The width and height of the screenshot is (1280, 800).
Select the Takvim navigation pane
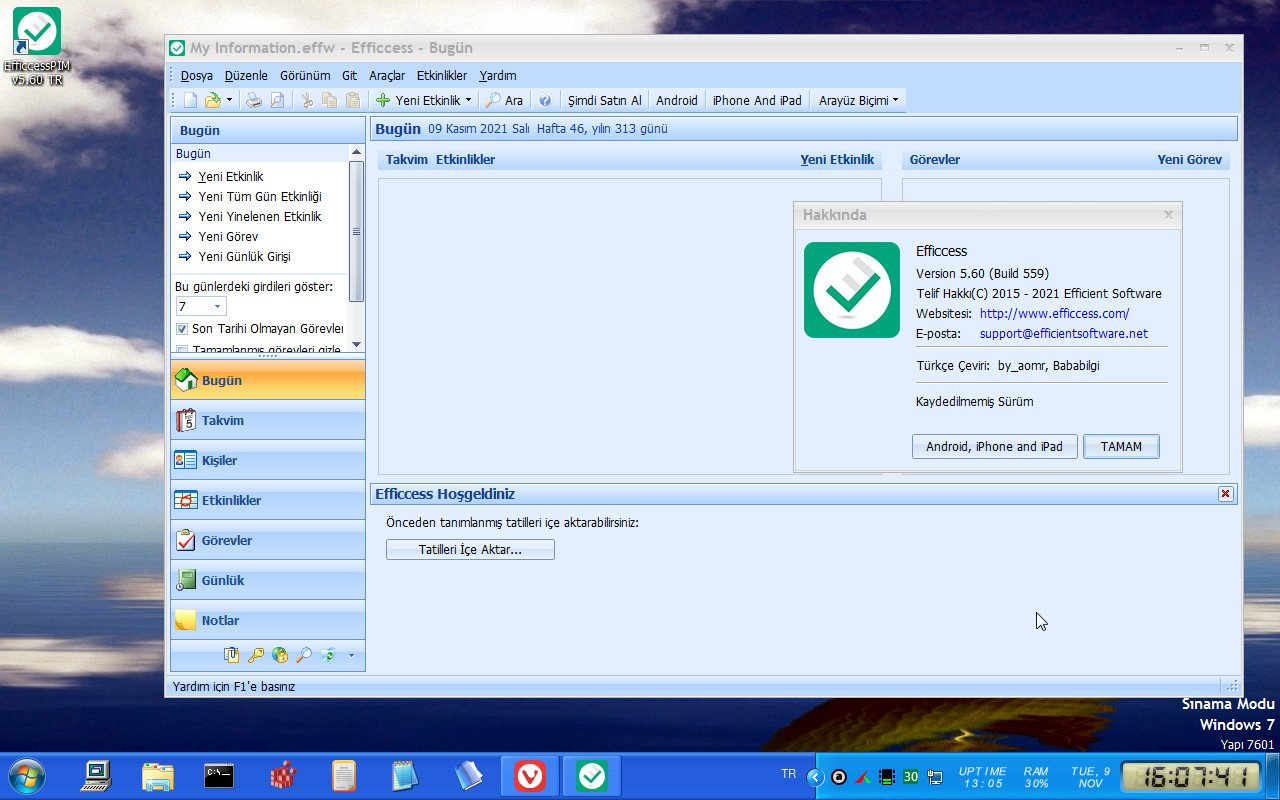pos(268,420)
